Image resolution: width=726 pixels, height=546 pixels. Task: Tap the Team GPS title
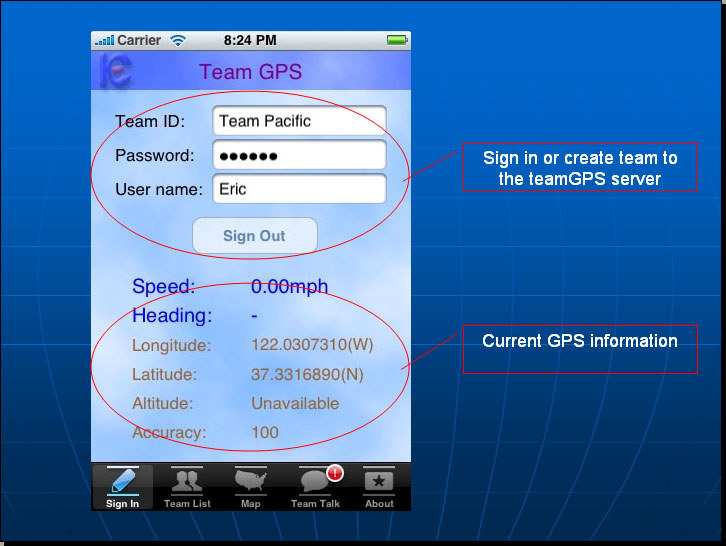(x=250, y=72)
